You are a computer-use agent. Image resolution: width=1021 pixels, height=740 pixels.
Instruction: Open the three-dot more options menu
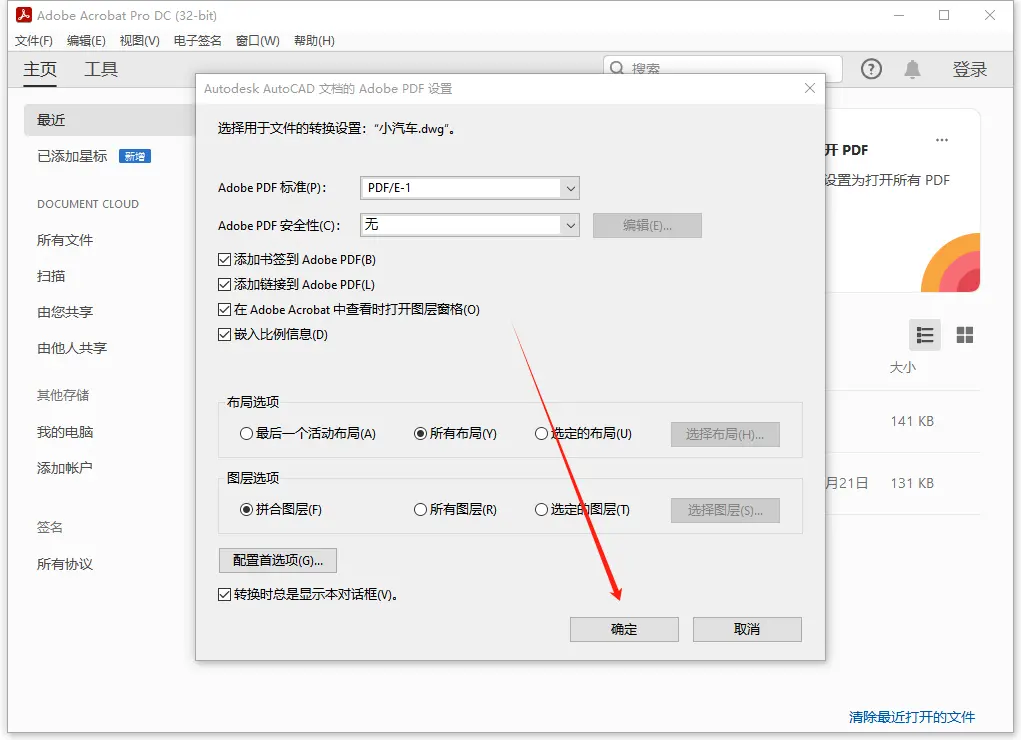tap(942, 140)
